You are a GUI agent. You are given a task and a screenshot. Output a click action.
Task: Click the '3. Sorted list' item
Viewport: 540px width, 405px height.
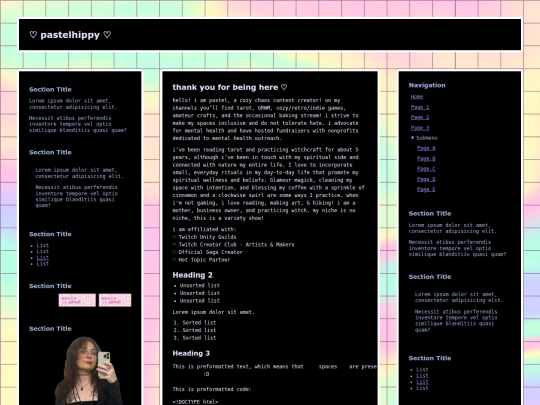195,338
